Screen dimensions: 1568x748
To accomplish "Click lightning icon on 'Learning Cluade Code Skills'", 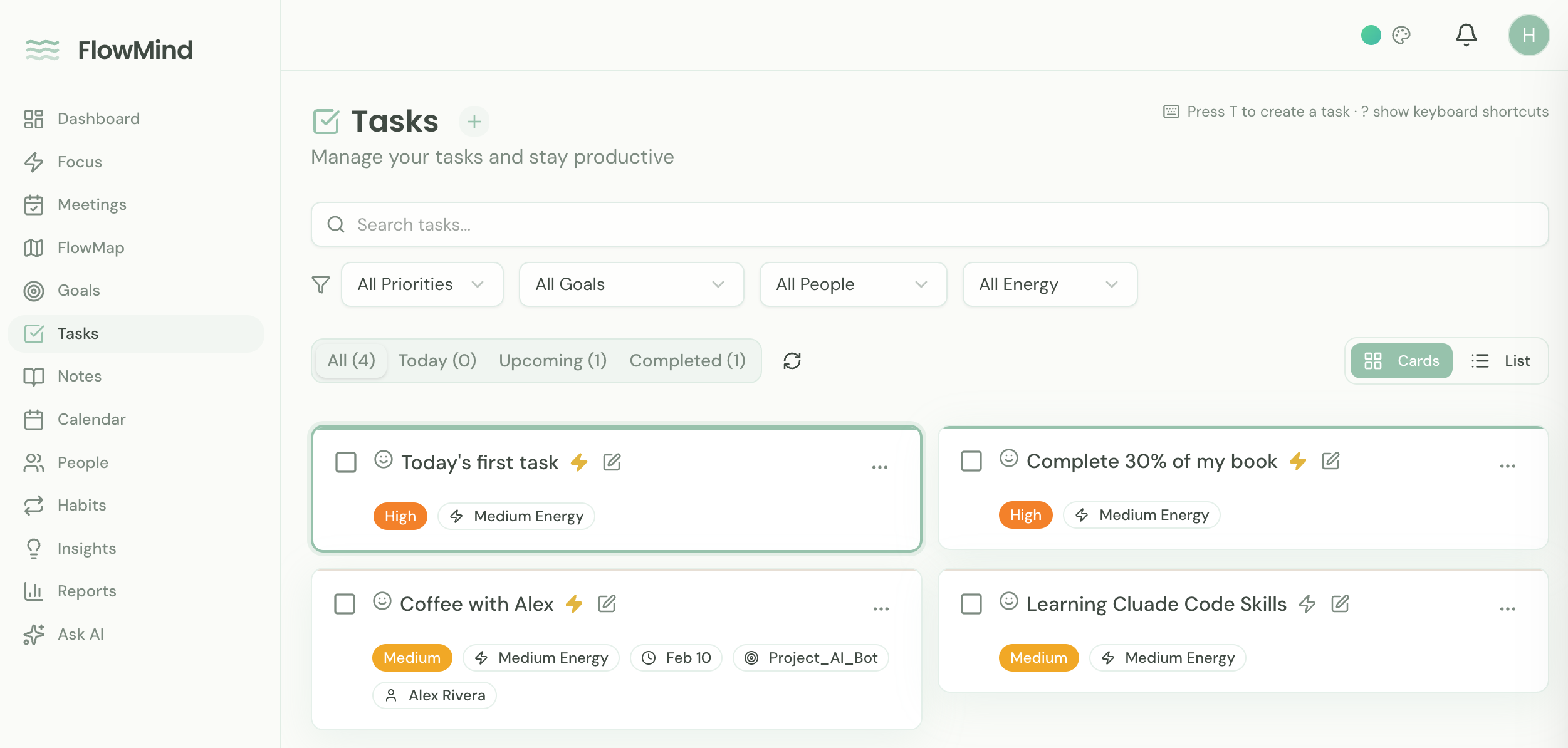I will 1307,604.
